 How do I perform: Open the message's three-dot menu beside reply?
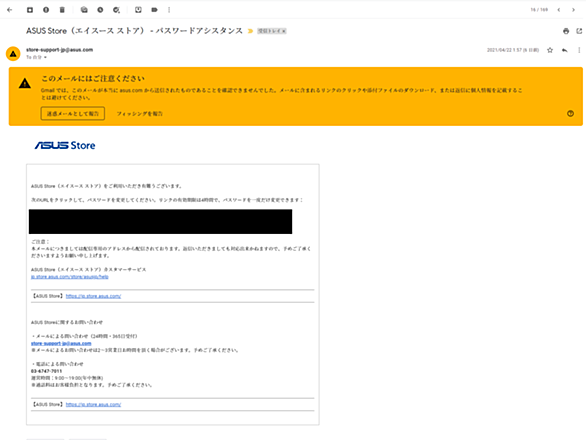[579, 50]
